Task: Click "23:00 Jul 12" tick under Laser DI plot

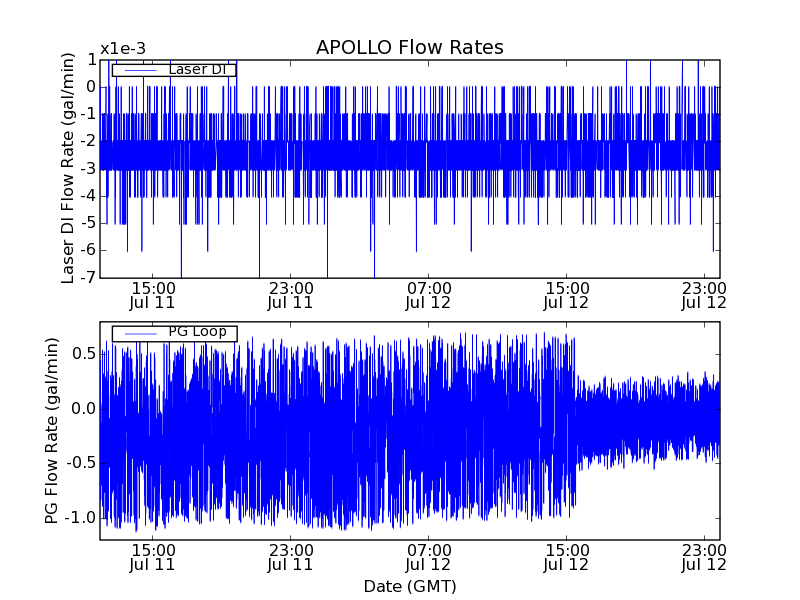Action: point(704,295)
